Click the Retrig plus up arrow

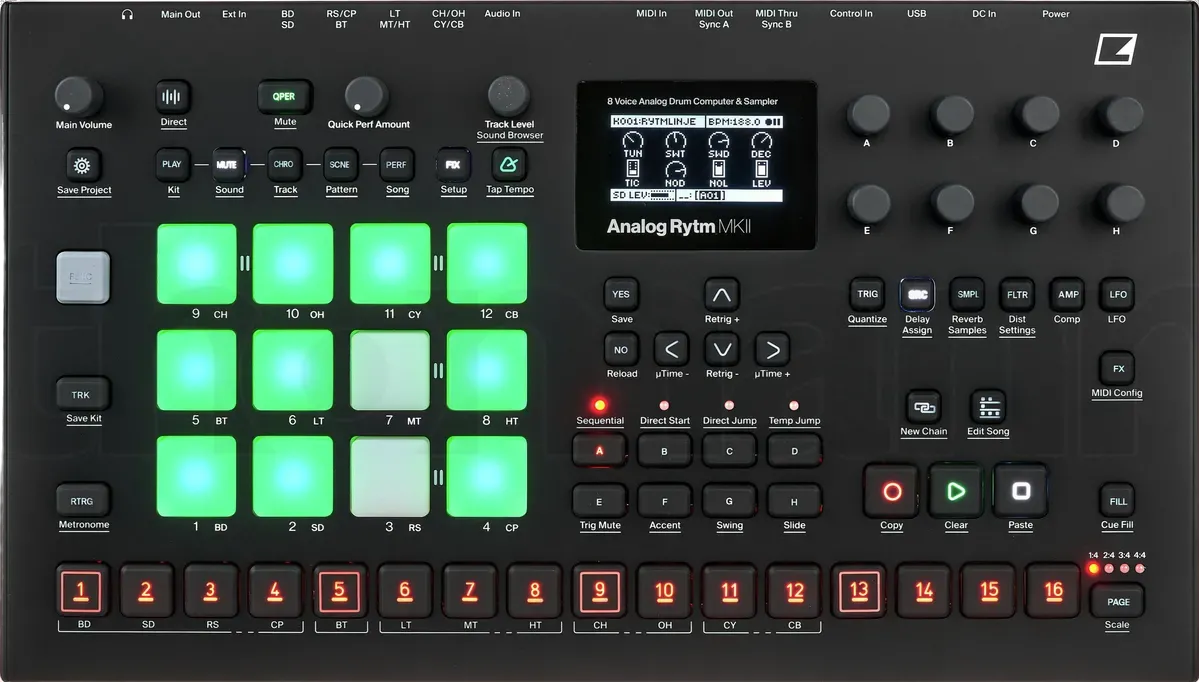722,294
